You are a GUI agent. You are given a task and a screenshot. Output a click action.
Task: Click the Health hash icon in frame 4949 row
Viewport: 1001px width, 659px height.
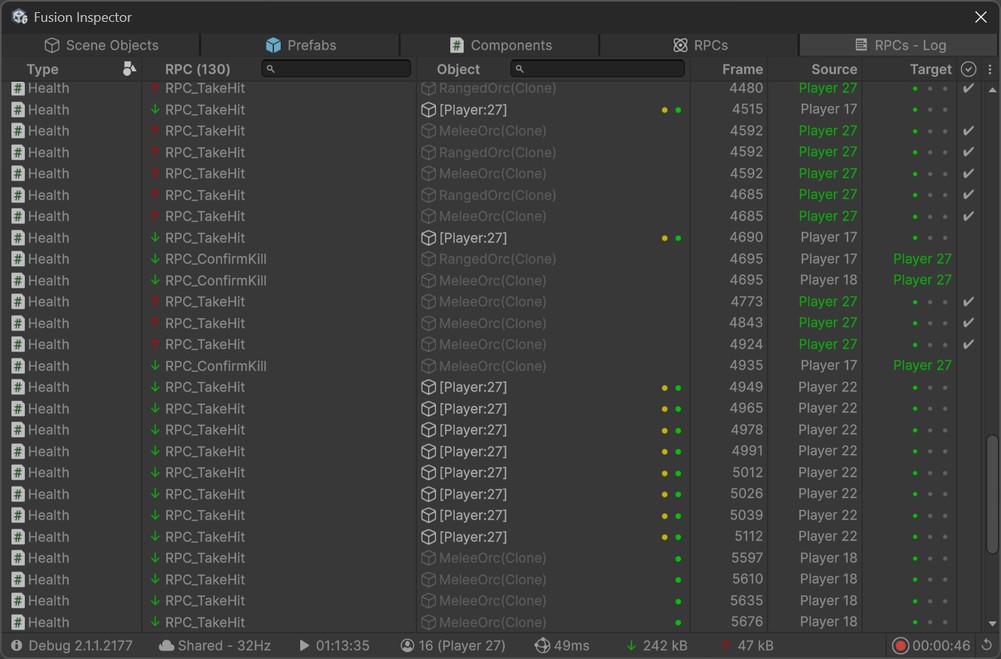pos(18,387)
